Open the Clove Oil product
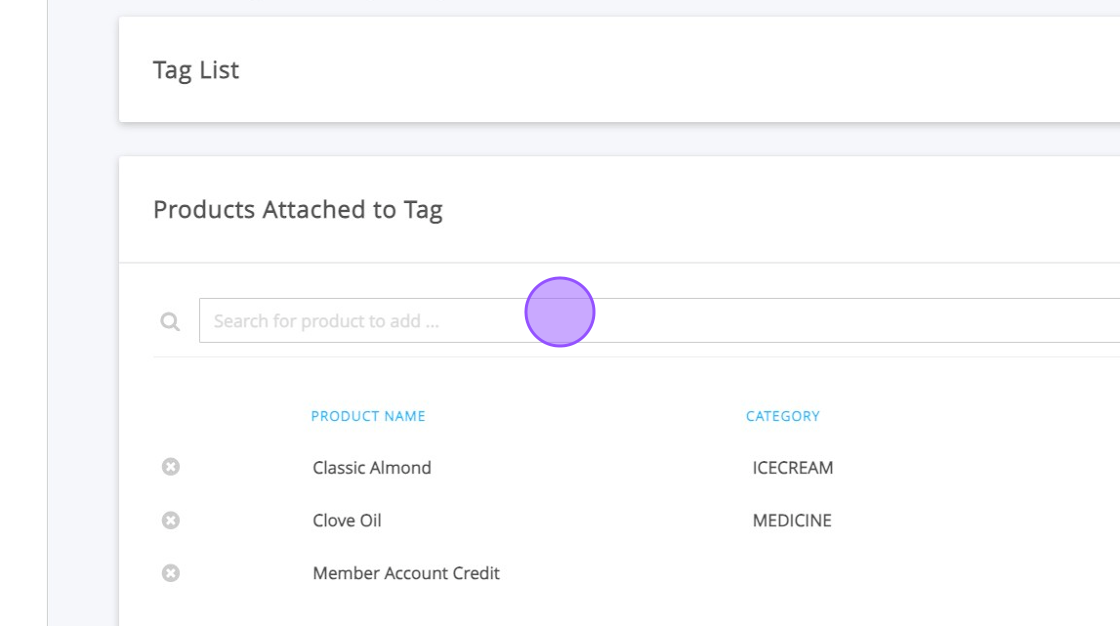1120x626 pixels. point(347,521)
